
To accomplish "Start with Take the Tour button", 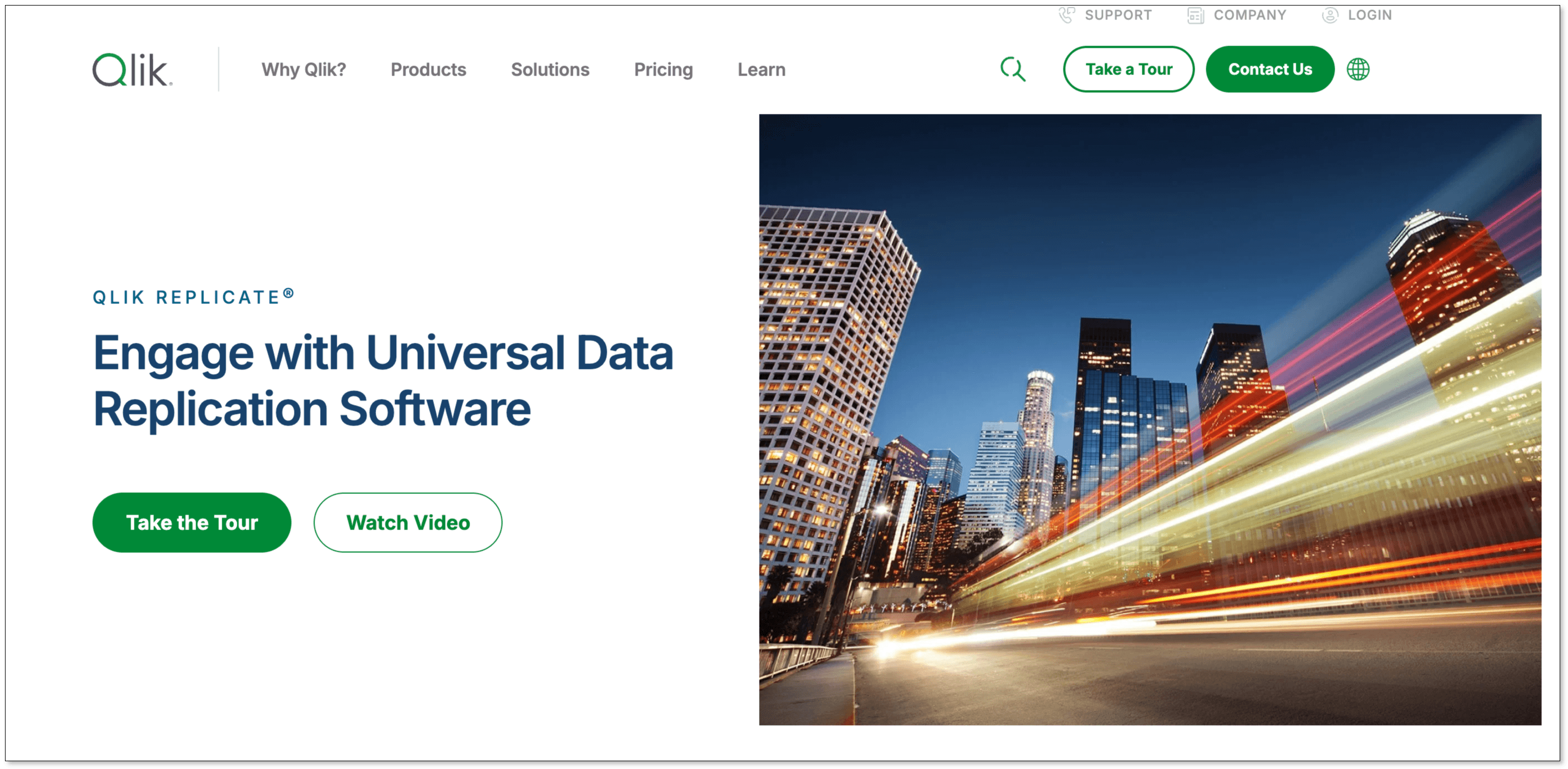I will 192,522.
